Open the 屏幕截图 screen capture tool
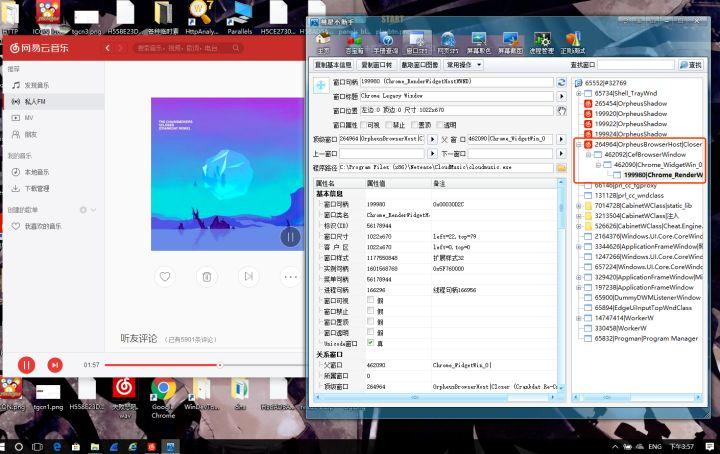The width and height of the screenshot is (720, 454). tap(510, 43)
